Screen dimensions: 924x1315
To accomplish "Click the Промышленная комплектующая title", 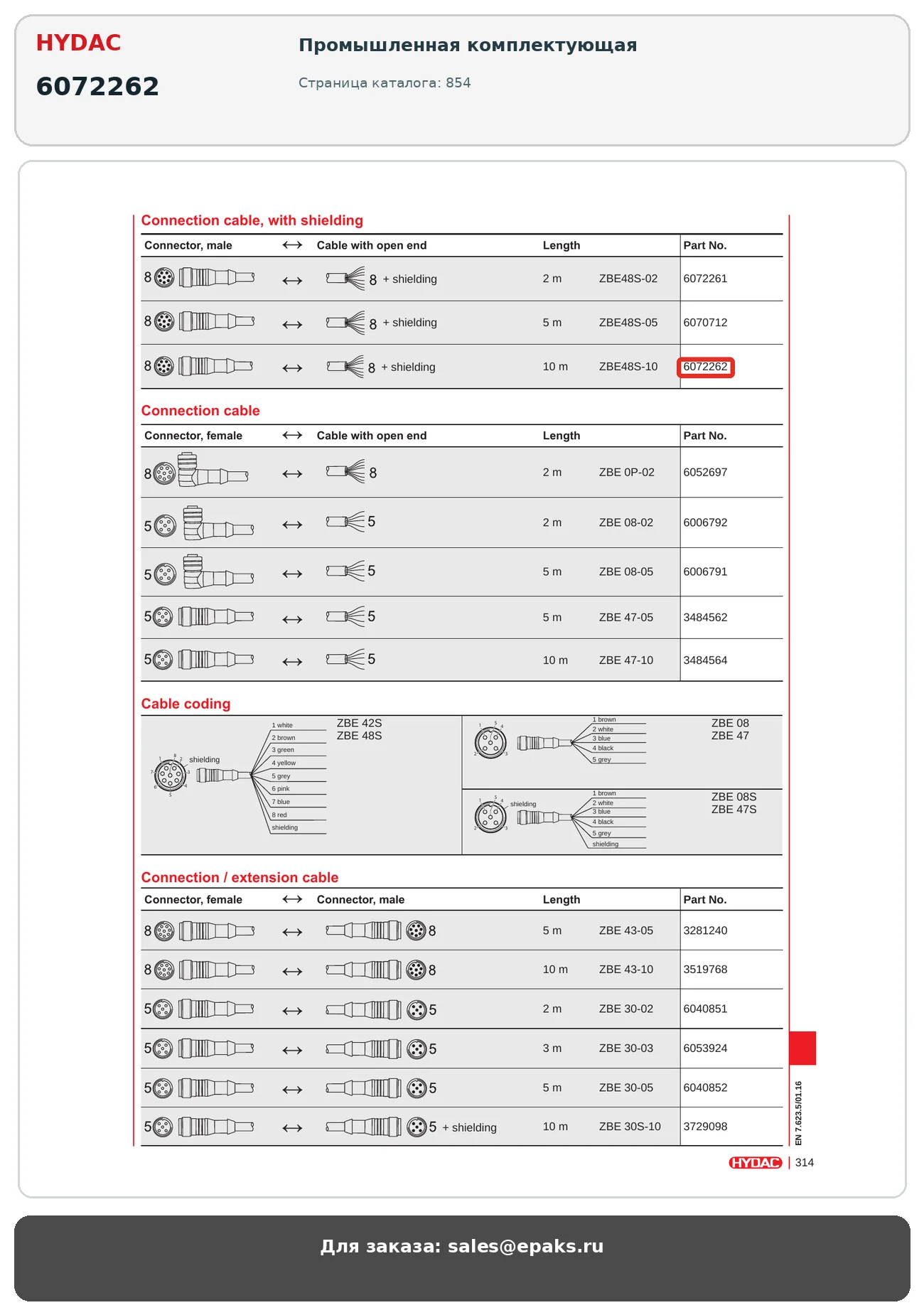I will tap(468, 45).
